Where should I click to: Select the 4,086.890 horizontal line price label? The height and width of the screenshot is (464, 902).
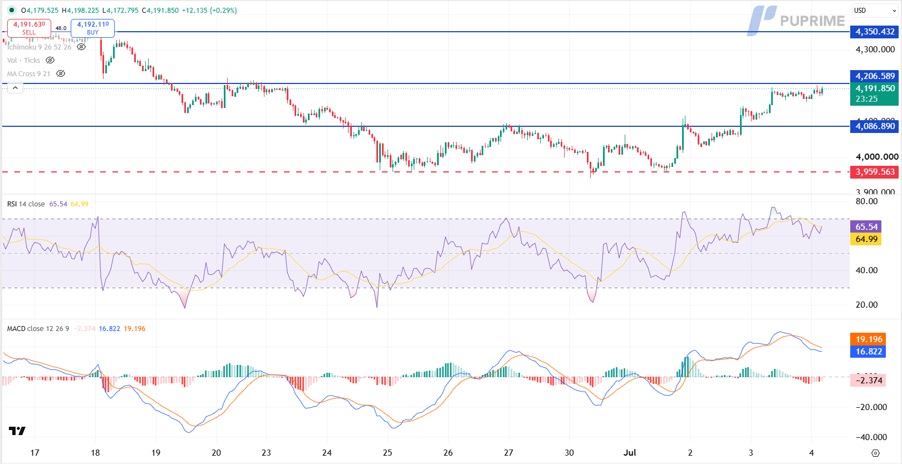click(x=873, y=126)
